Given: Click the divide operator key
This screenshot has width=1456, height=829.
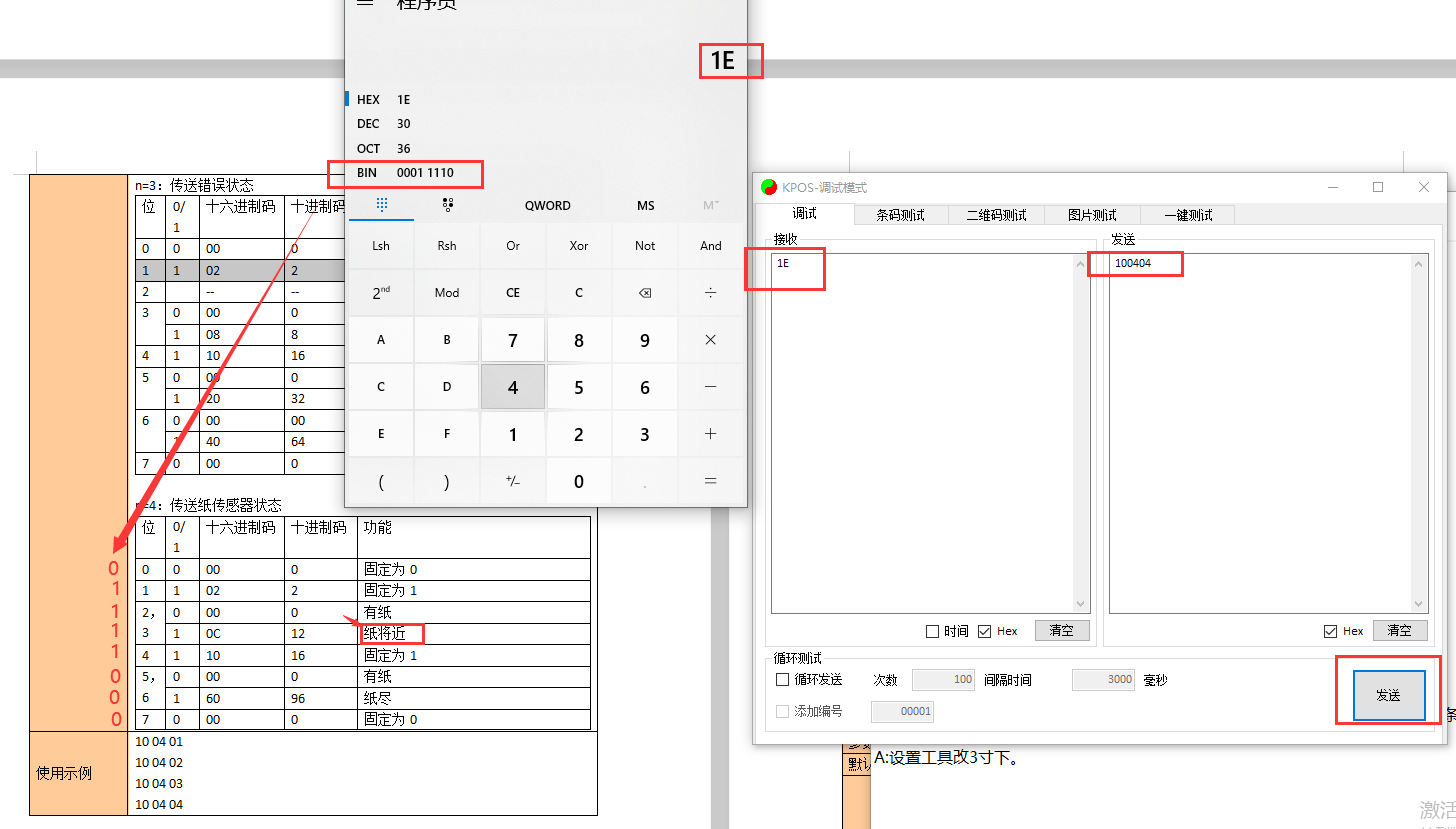Looking at the screenshot, I should [x=710, y=292].
